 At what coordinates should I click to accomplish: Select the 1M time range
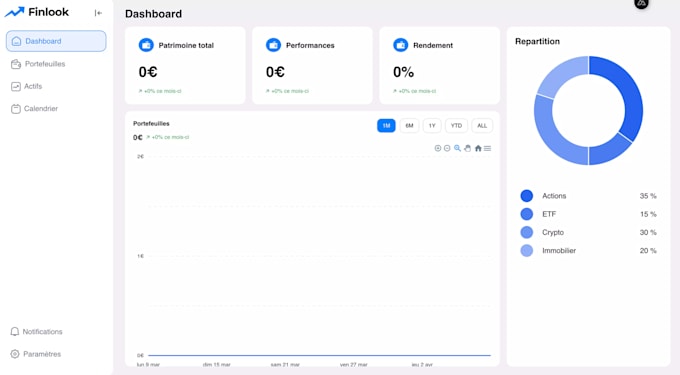(386, 126)
